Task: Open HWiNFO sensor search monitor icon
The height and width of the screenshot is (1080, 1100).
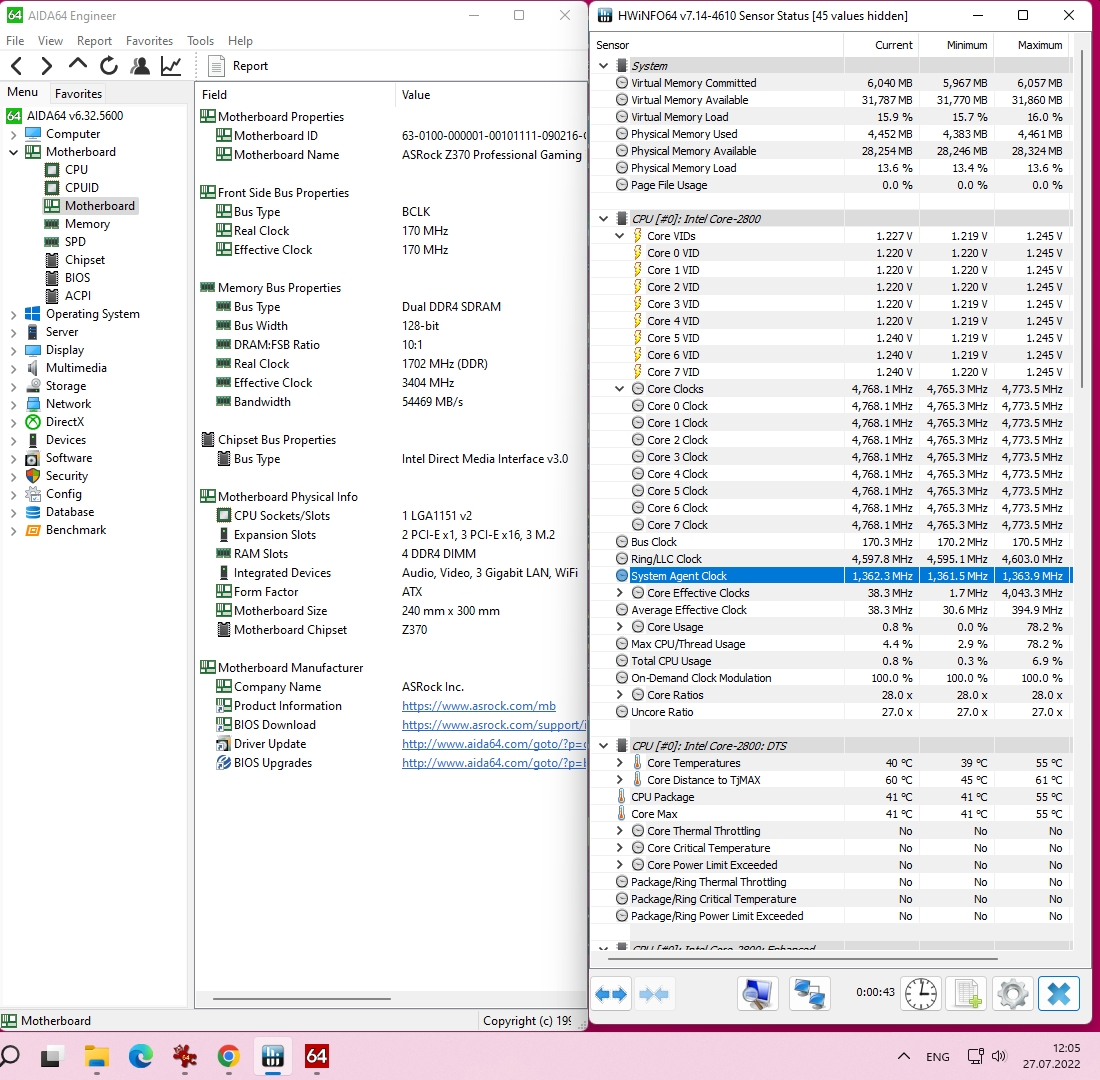Action: coord(758,994)
